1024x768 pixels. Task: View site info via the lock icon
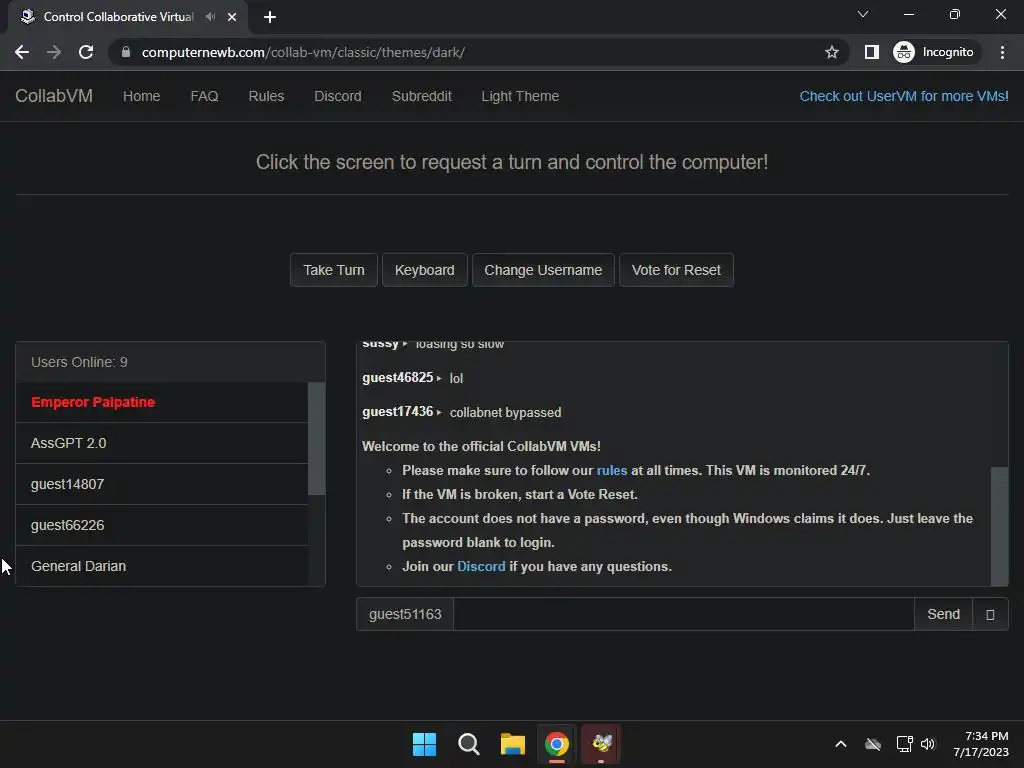pyautogui.click(x=126, y=52)
